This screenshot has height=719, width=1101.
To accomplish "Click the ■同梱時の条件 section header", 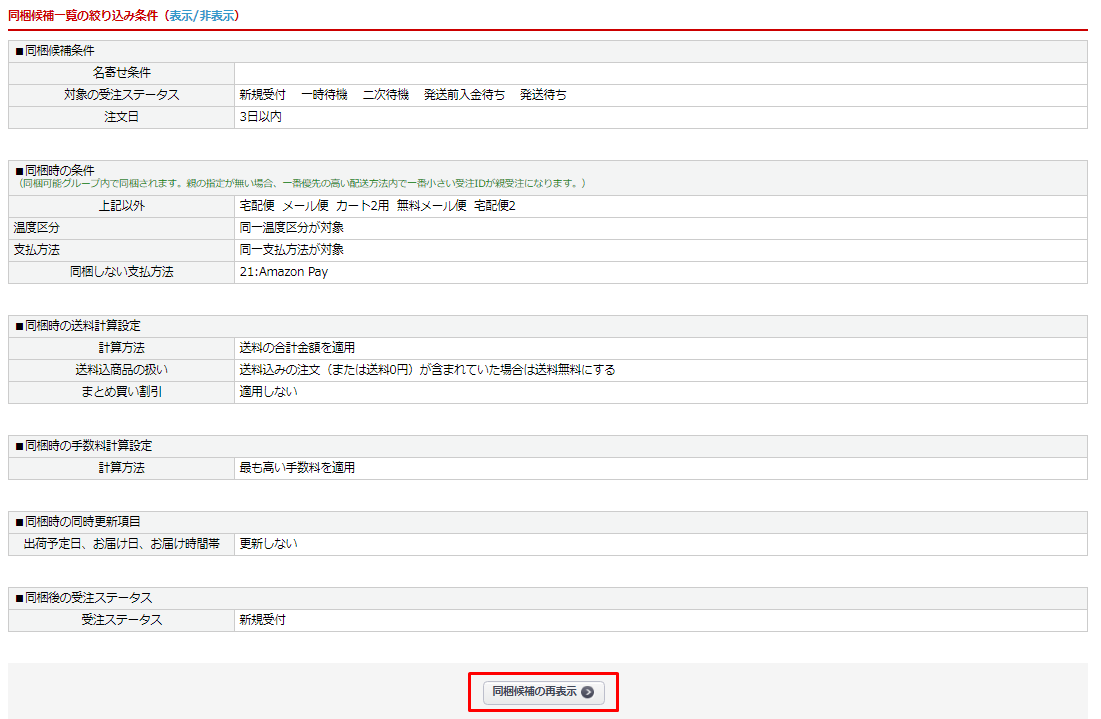I will pos(54,170).
